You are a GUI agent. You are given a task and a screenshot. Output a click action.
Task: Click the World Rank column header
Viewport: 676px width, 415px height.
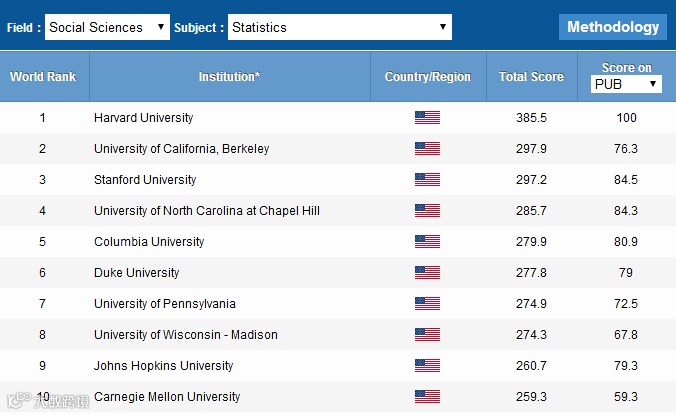point(43,77)
